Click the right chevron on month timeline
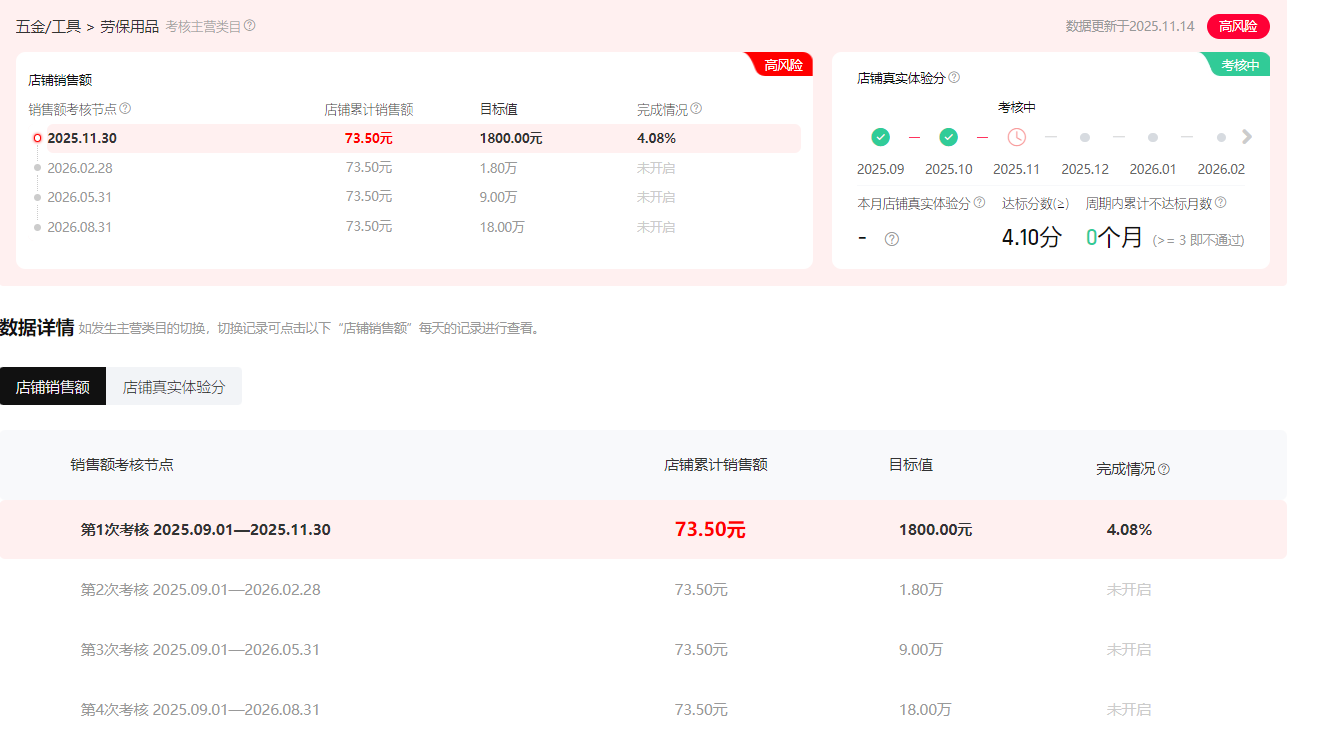1322x756 pixels. point(1247,137)
